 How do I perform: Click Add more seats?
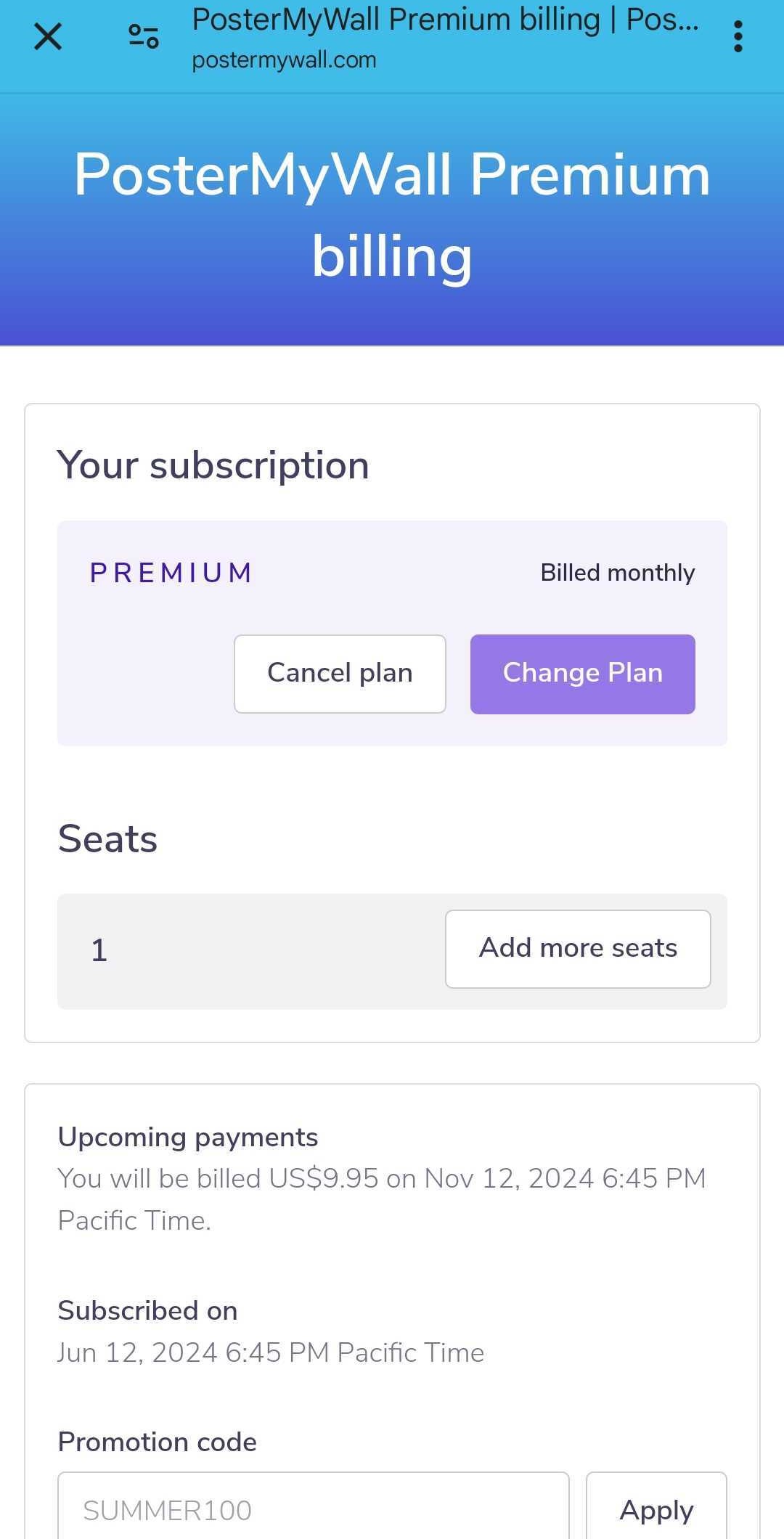coord(577,948)
